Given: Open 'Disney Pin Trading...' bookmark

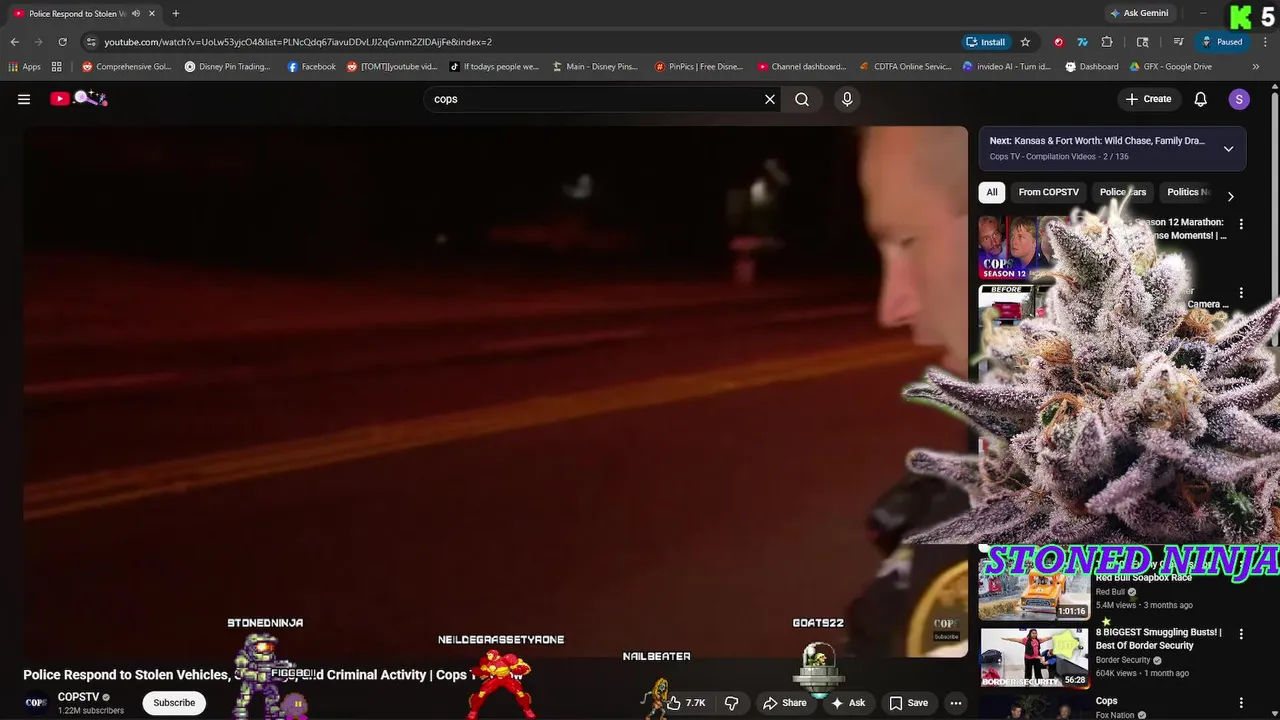Looking at the screenshot, I should pos(228,67).
